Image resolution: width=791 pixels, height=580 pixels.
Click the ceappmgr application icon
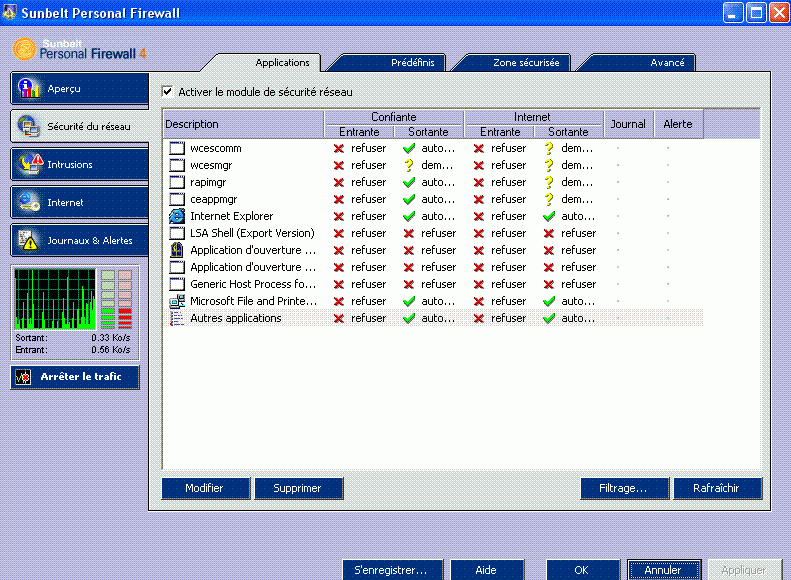(x=177, y=199)
